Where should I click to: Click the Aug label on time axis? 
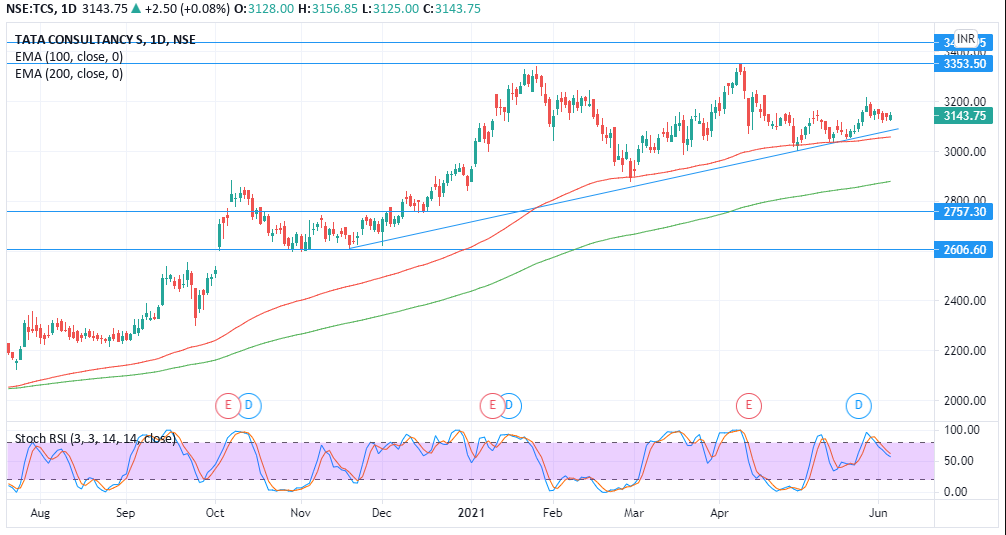(x=41, y=512)
